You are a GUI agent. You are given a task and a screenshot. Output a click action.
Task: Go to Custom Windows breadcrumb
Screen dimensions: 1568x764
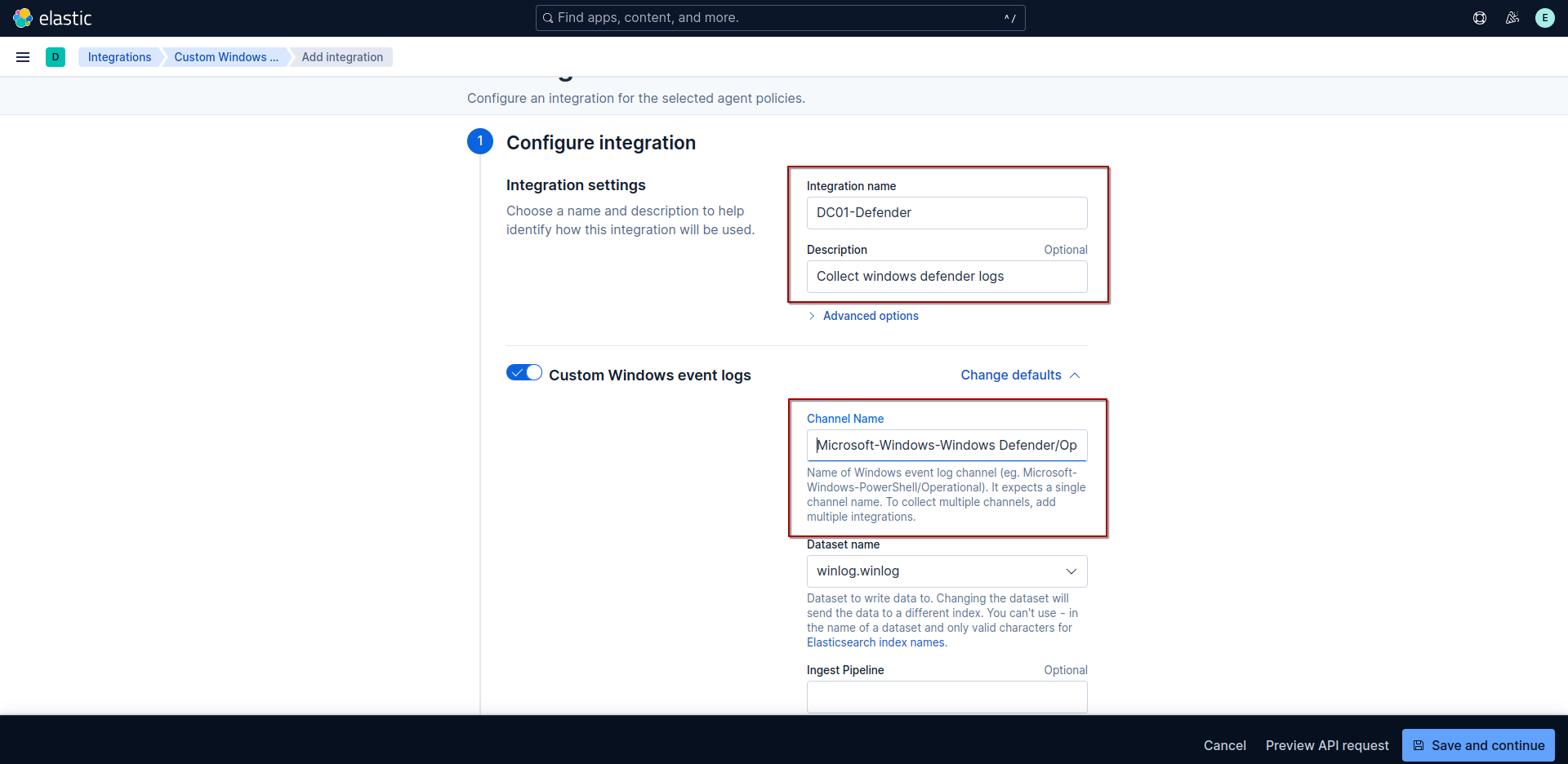[226, 57]
